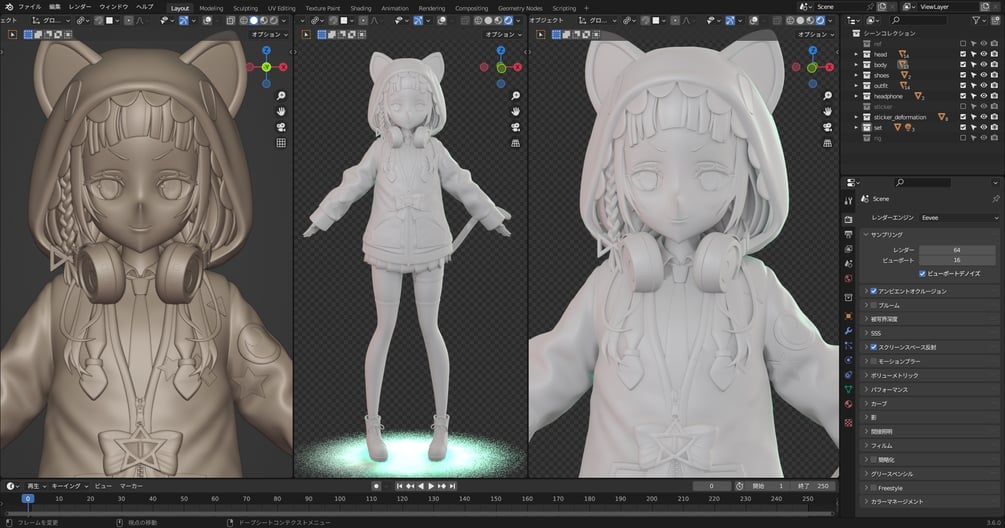Click the pan hand icon in middle viewport
The width and height of the screenshot is (1005, 528).
click(515, 111)
